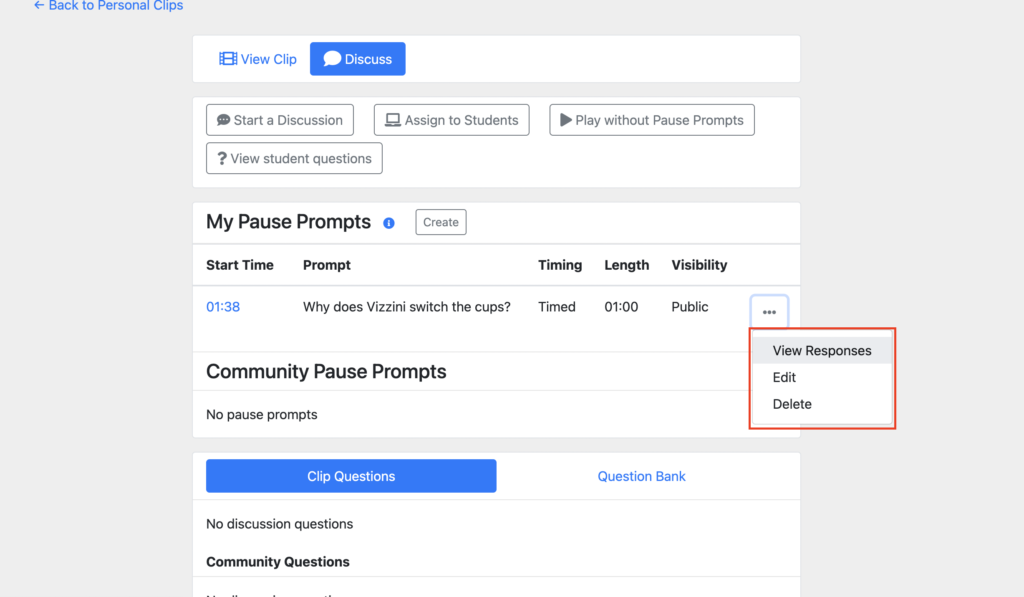
Task: Go back to Personal Clips
Action: pos(108,6)
